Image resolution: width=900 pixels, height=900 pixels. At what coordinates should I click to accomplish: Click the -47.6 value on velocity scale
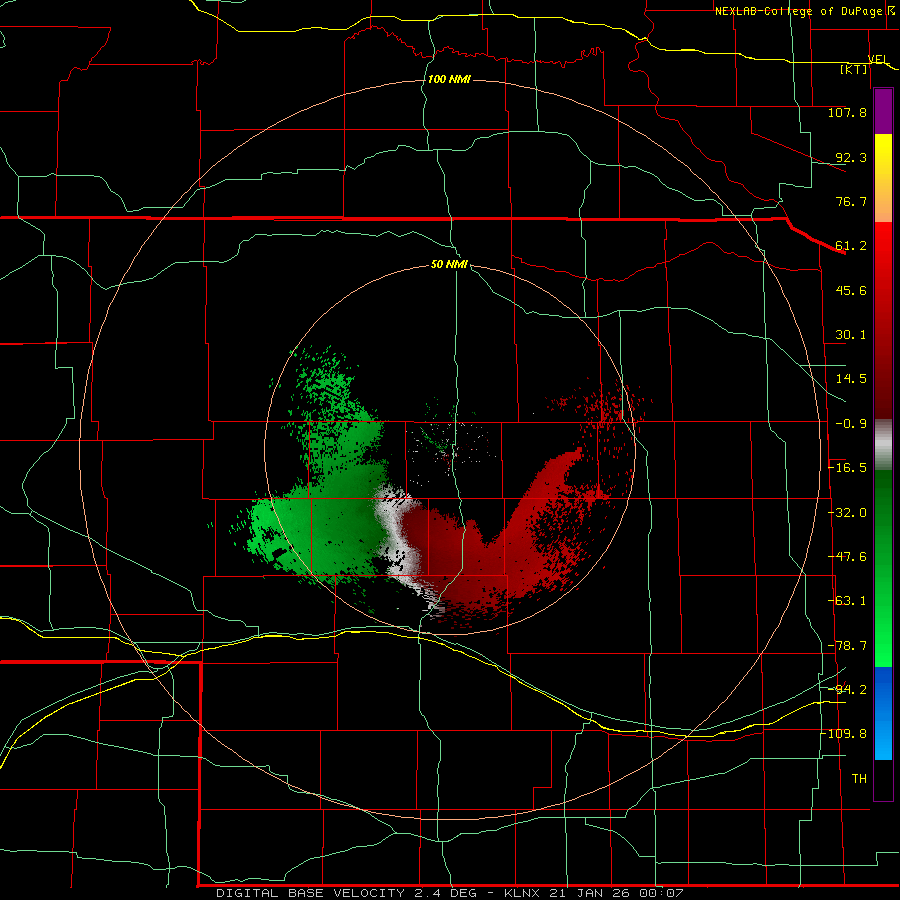847,557
